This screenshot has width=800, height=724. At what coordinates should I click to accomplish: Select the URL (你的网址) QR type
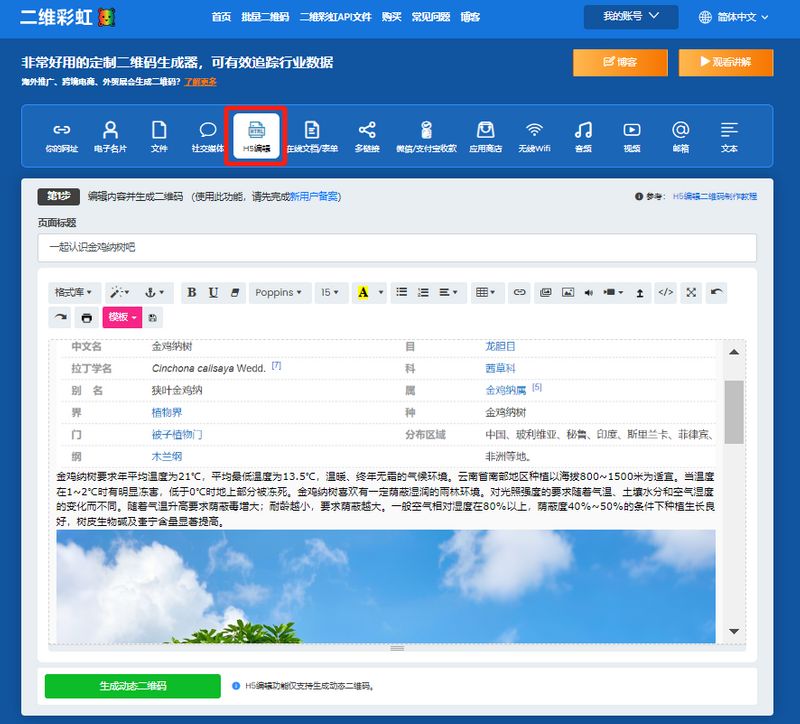pyautogui.click(x=62, y=137)
